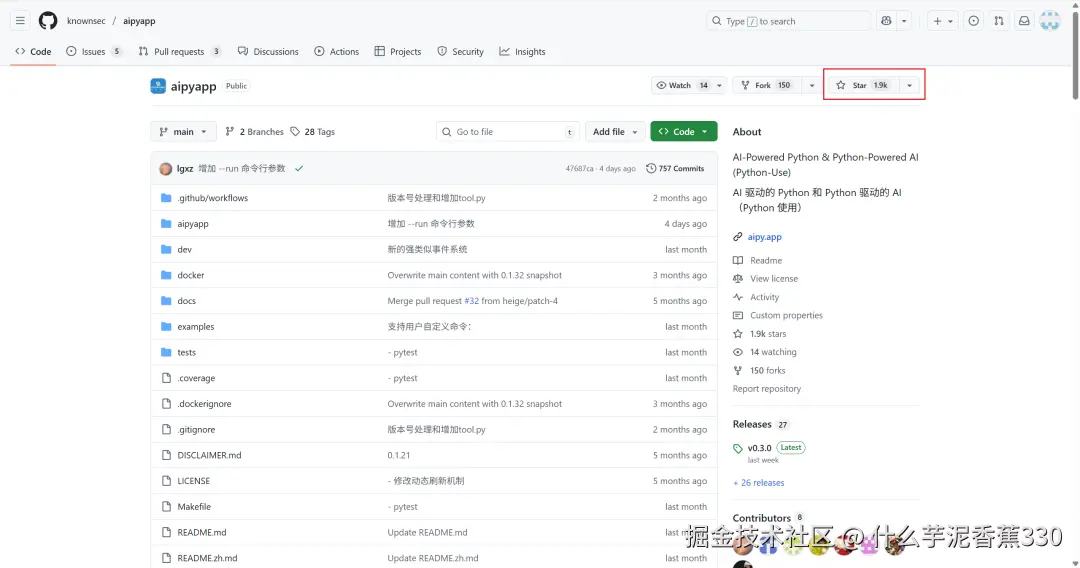The width and height of the screenshot is (1080, 568).
Task: Open the Add file dropdown
Action: pyautogui.click(x=615, y=132)
